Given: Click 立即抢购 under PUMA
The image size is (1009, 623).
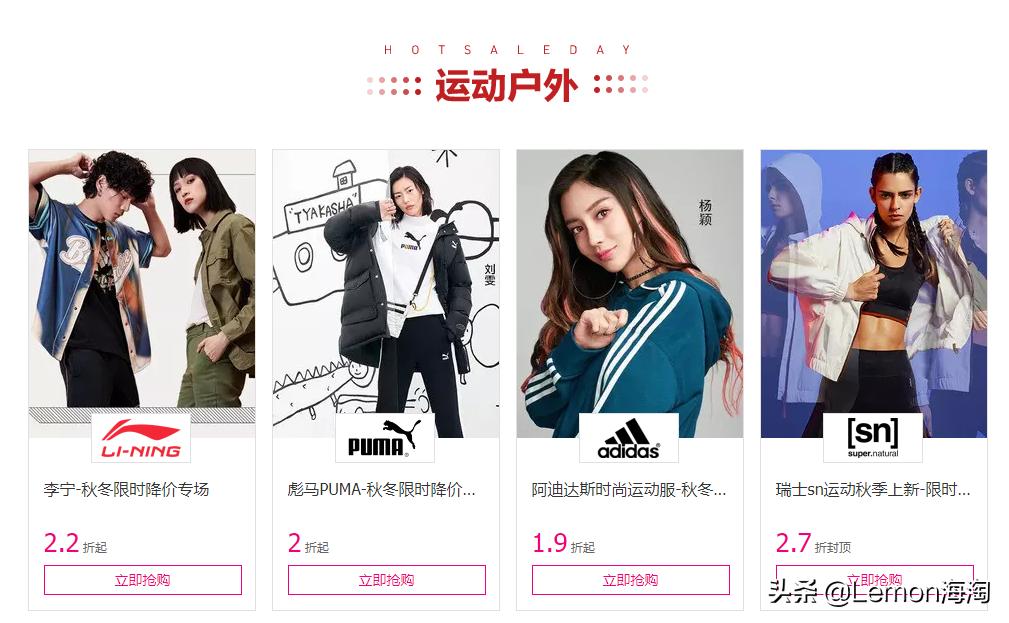Looking at the screenshot, I should tap(387, 580).
